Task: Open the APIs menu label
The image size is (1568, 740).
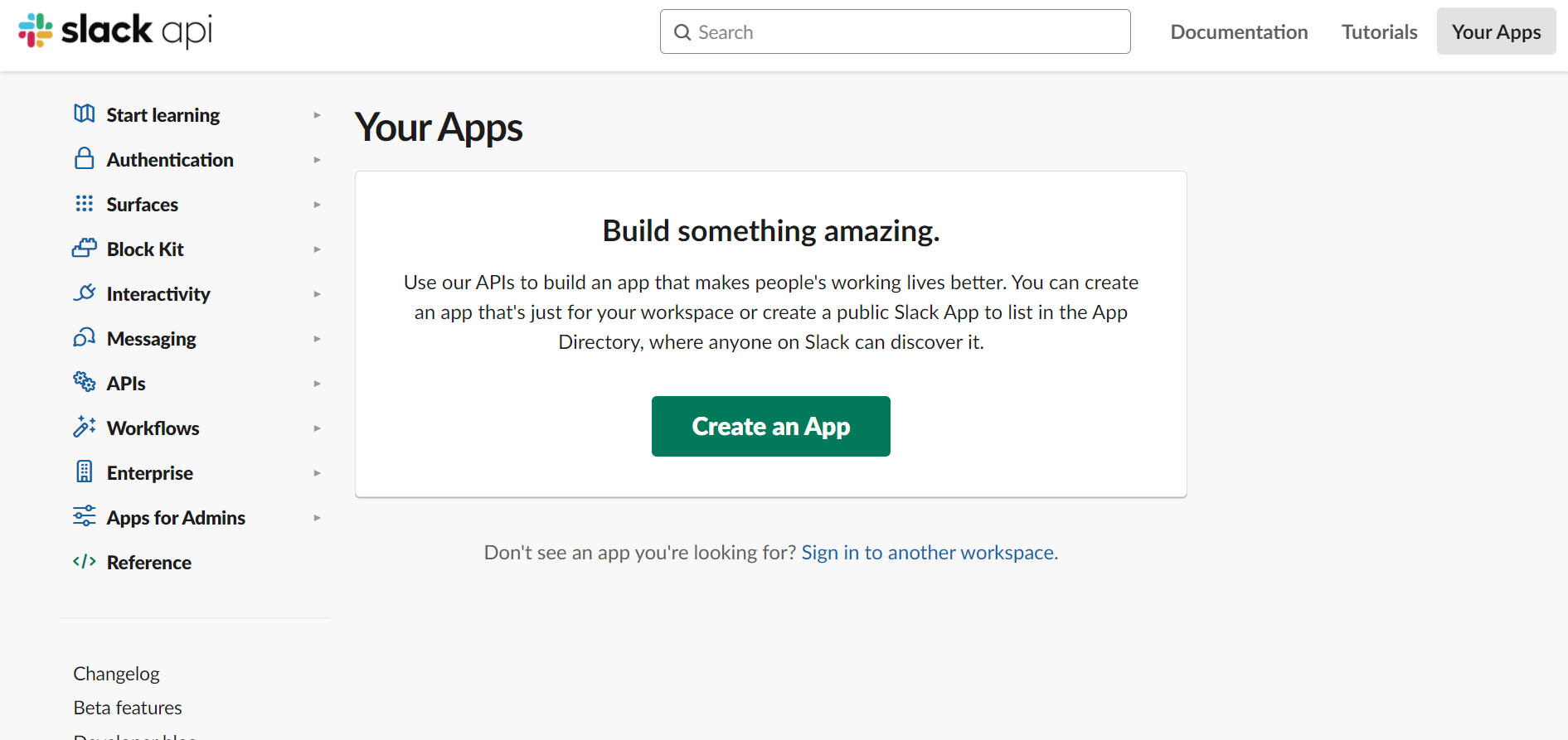Action: (126, 384)
